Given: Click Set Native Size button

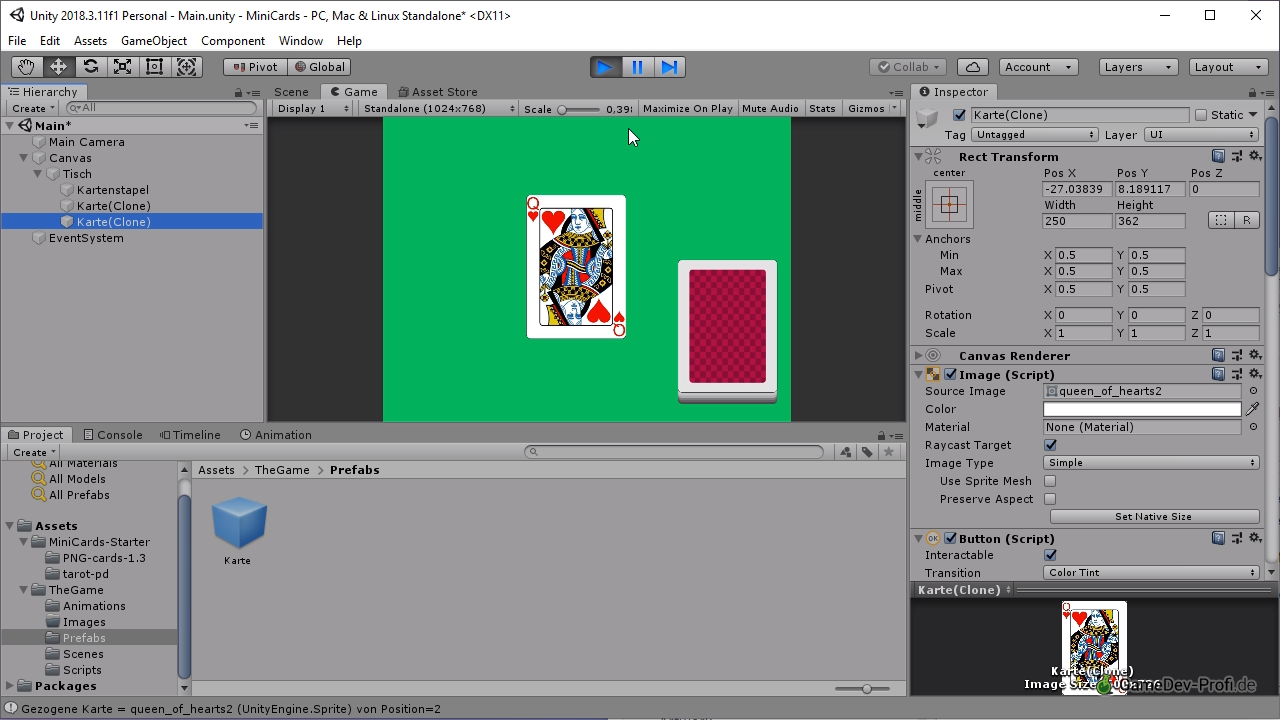Looking at the screenshot, I should 1154,517.
